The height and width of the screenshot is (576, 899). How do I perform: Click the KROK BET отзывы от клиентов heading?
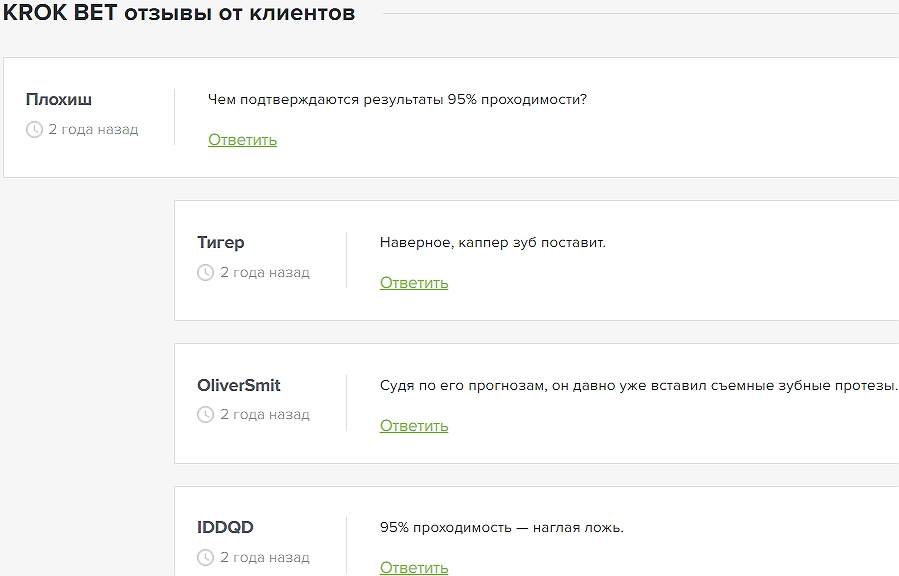pyautogui.click(x=179, y=15)
